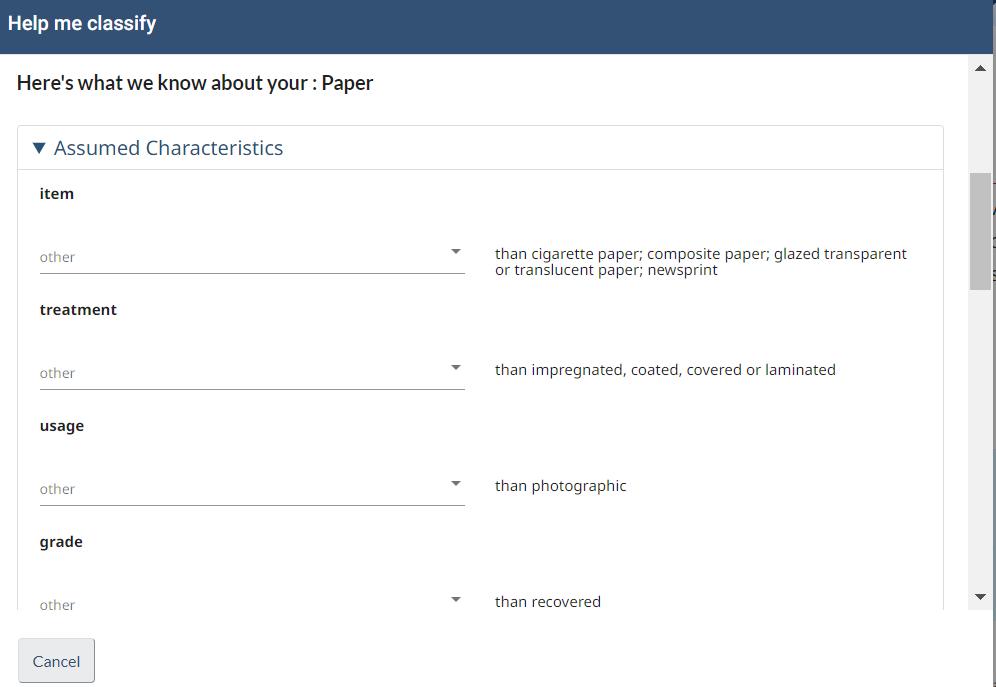This screenshot has height=687, width=996.
Task: Open the usage dropdown arrow
Action: pos(456,484)
